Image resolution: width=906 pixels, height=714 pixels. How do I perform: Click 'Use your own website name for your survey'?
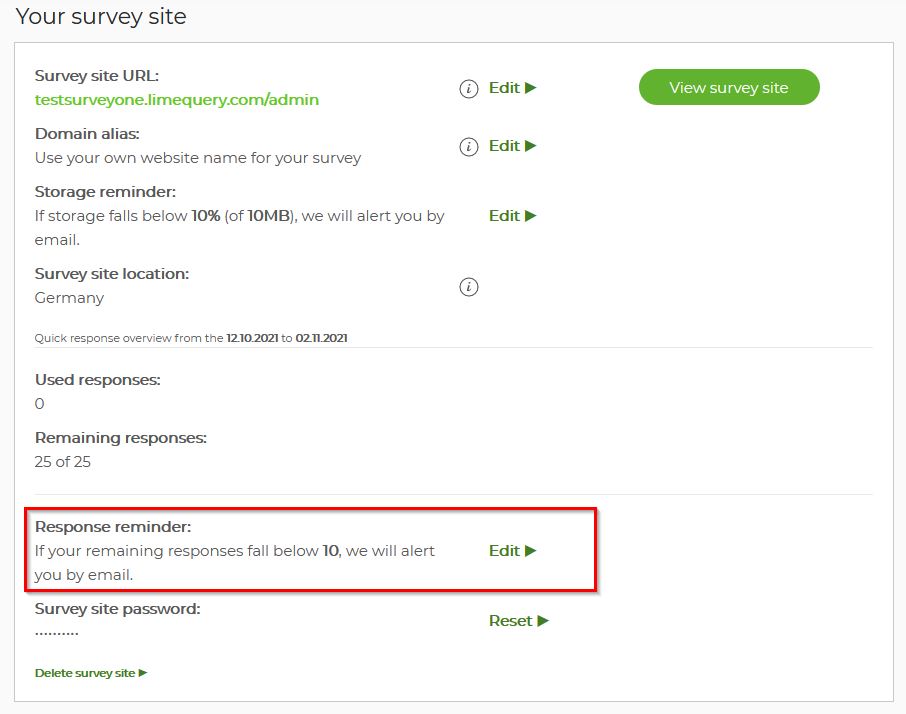(x=198, y=158)
